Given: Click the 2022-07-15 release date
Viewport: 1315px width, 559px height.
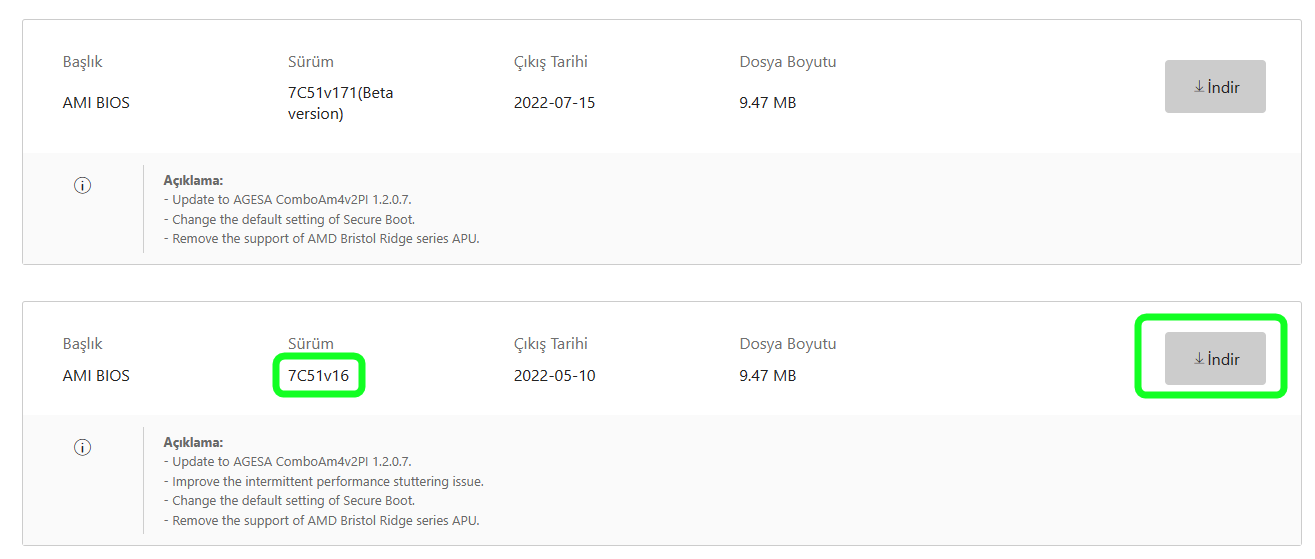Looking at the screenshot, I should pyautogui.click(x=554, y=103).
